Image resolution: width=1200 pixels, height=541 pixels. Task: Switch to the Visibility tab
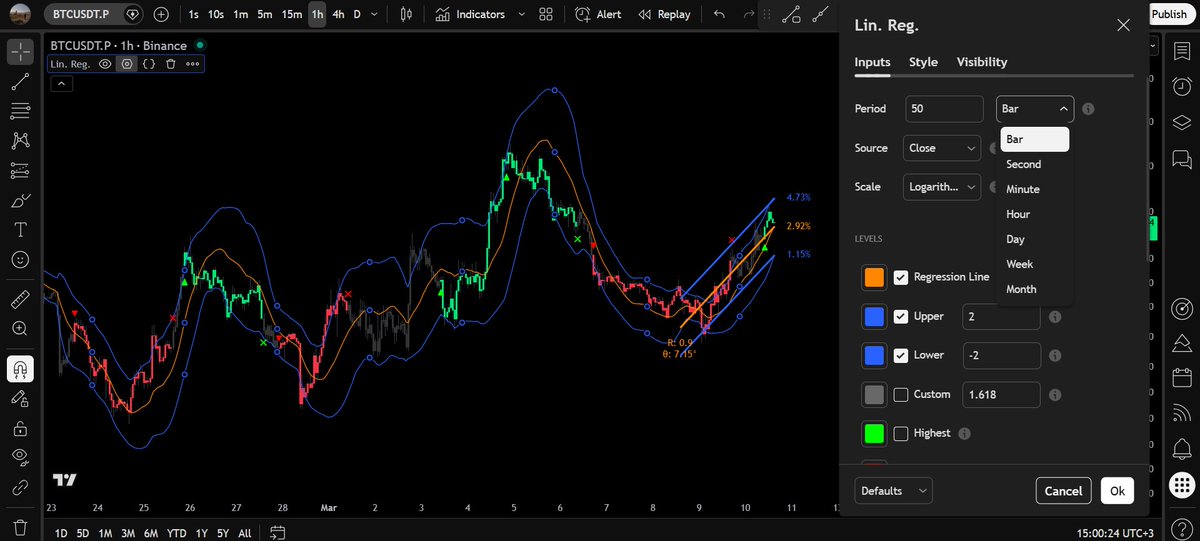982,62
